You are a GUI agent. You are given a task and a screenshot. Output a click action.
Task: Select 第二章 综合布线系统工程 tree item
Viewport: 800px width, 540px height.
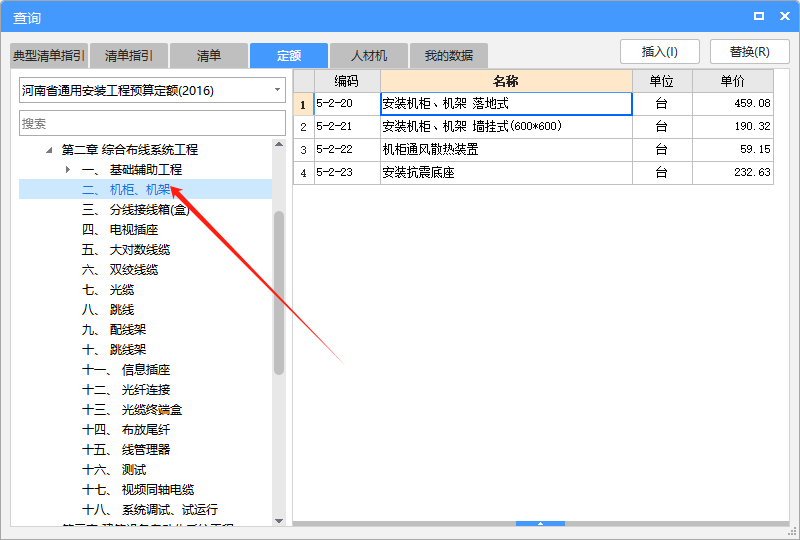coord(130,150)
